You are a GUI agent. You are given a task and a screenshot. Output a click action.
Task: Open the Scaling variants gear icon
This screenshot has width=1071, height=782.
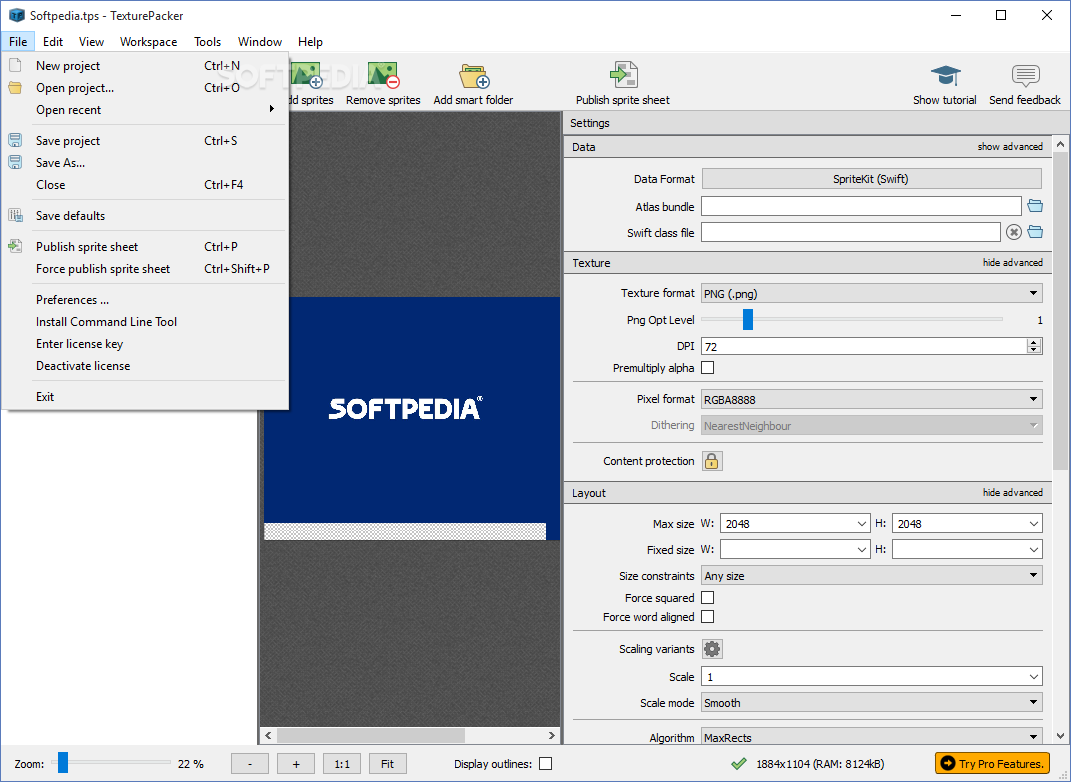pyautogui.click(x=712, y=649)
